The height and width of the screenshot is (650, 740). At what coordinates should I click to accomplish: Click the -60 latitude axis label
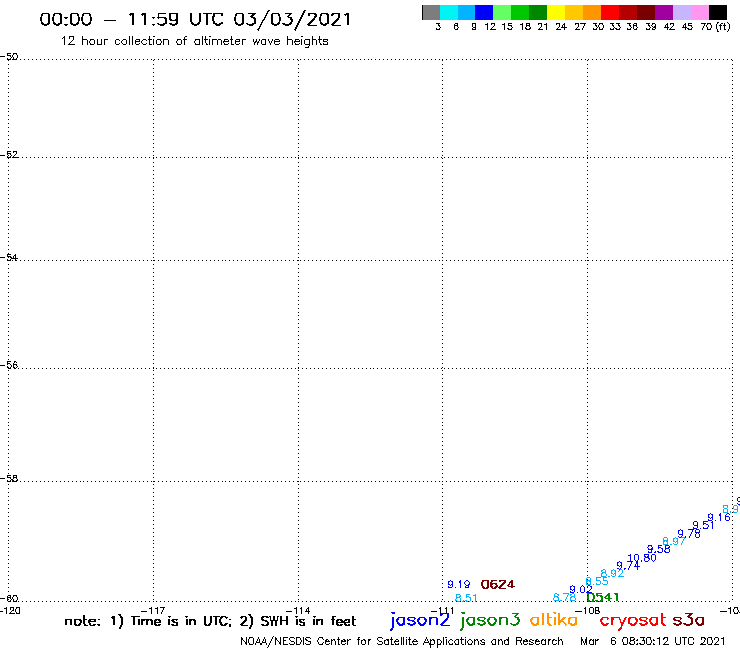click(9, 599)
